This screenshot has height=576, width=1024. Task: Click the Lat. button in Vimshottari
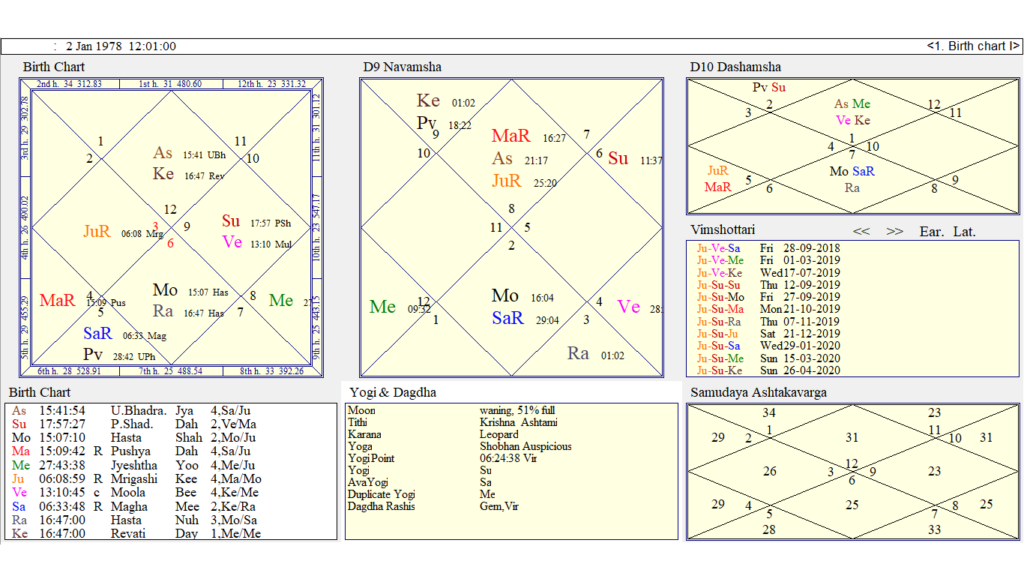pyautogui.click(x=964, y=231)
